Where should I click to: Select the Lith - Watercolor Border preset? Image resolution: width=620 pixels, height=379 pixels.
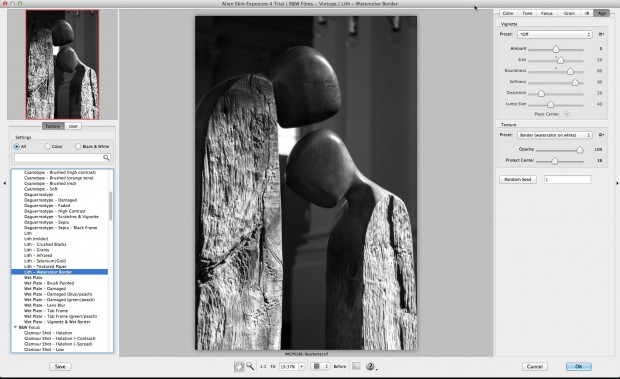pos(59,272)
